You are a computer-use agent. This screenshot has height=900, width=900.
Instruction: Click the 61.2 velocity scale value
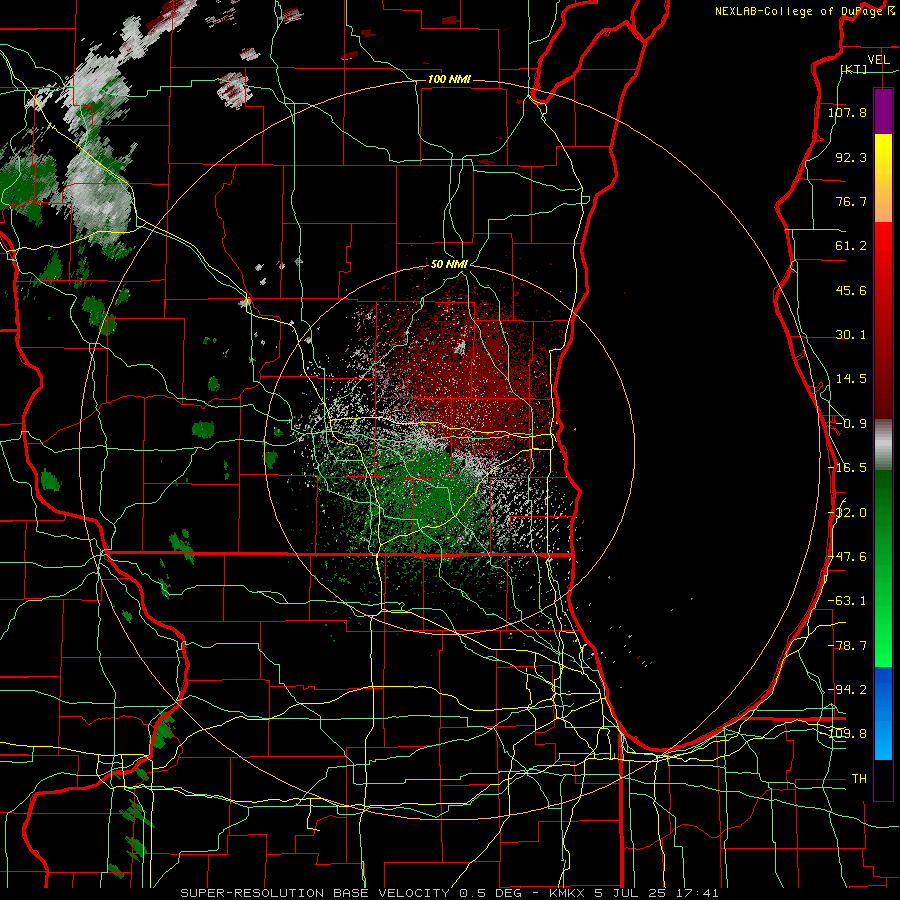[851, 246]
